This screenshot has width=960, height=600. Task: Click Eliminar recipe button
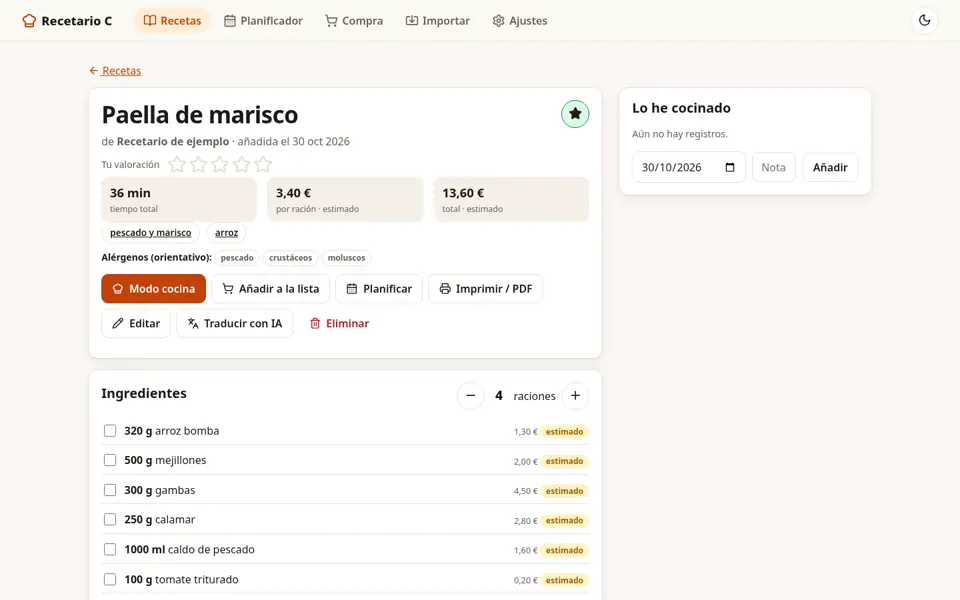(x=339, y=323)
